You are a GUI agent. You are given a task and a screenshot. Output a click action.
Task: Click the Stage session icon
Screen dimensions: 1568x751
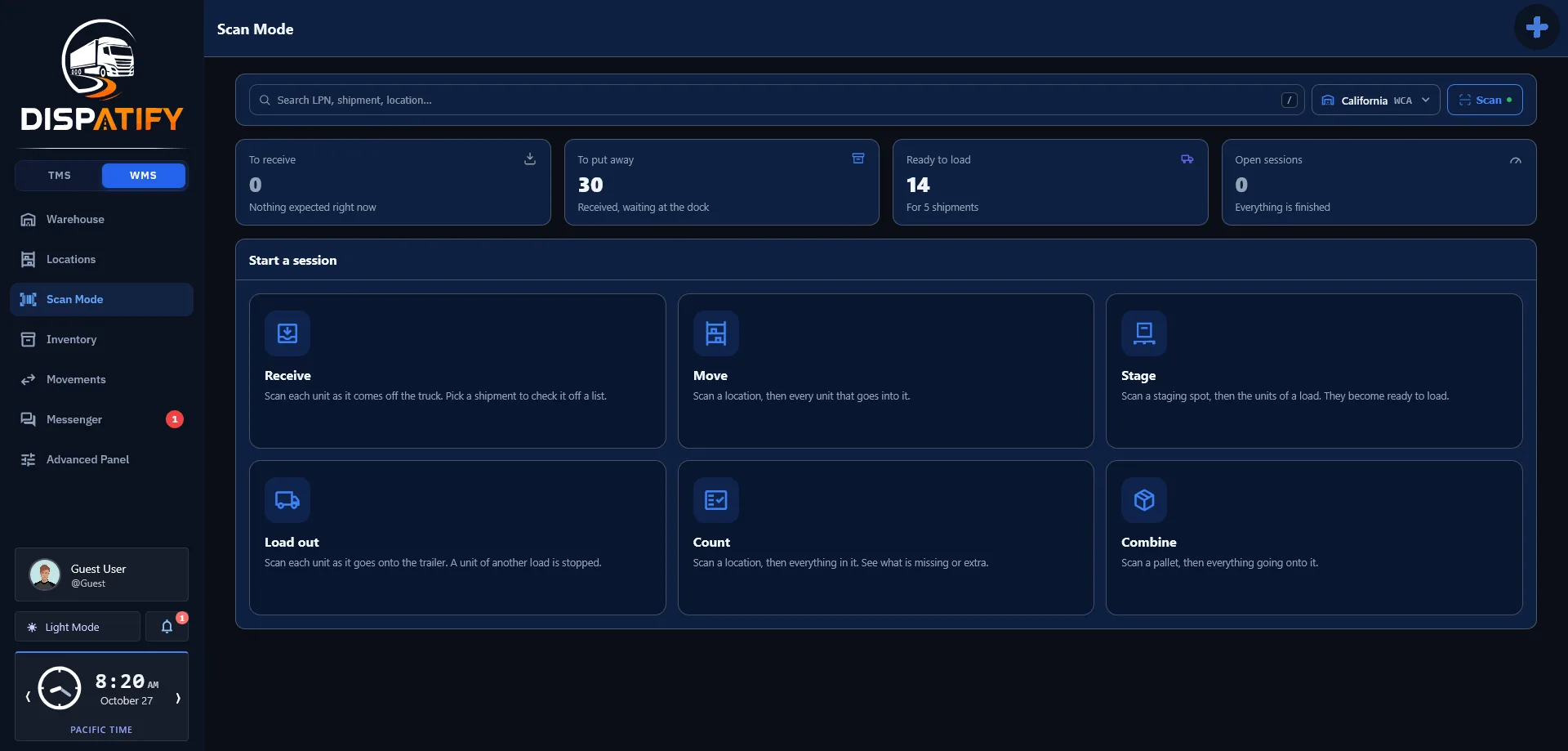point(1144,333)
